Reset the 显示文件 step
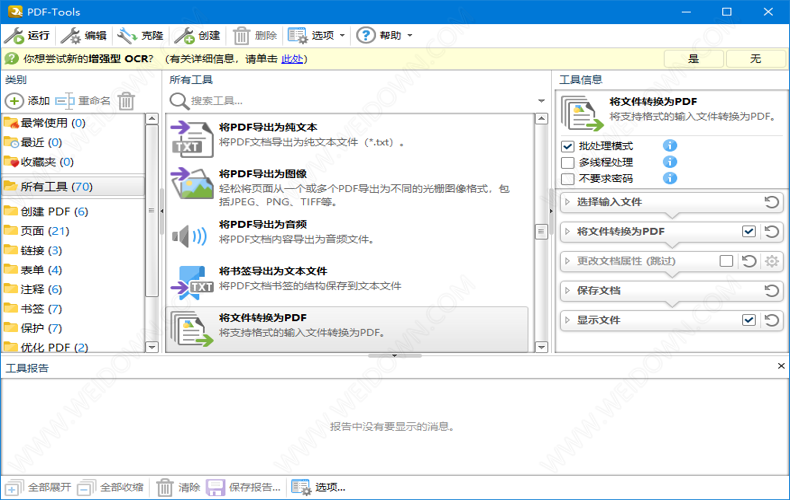The height and width of the screenshot is (500, 790). click(x=771, y=320)
